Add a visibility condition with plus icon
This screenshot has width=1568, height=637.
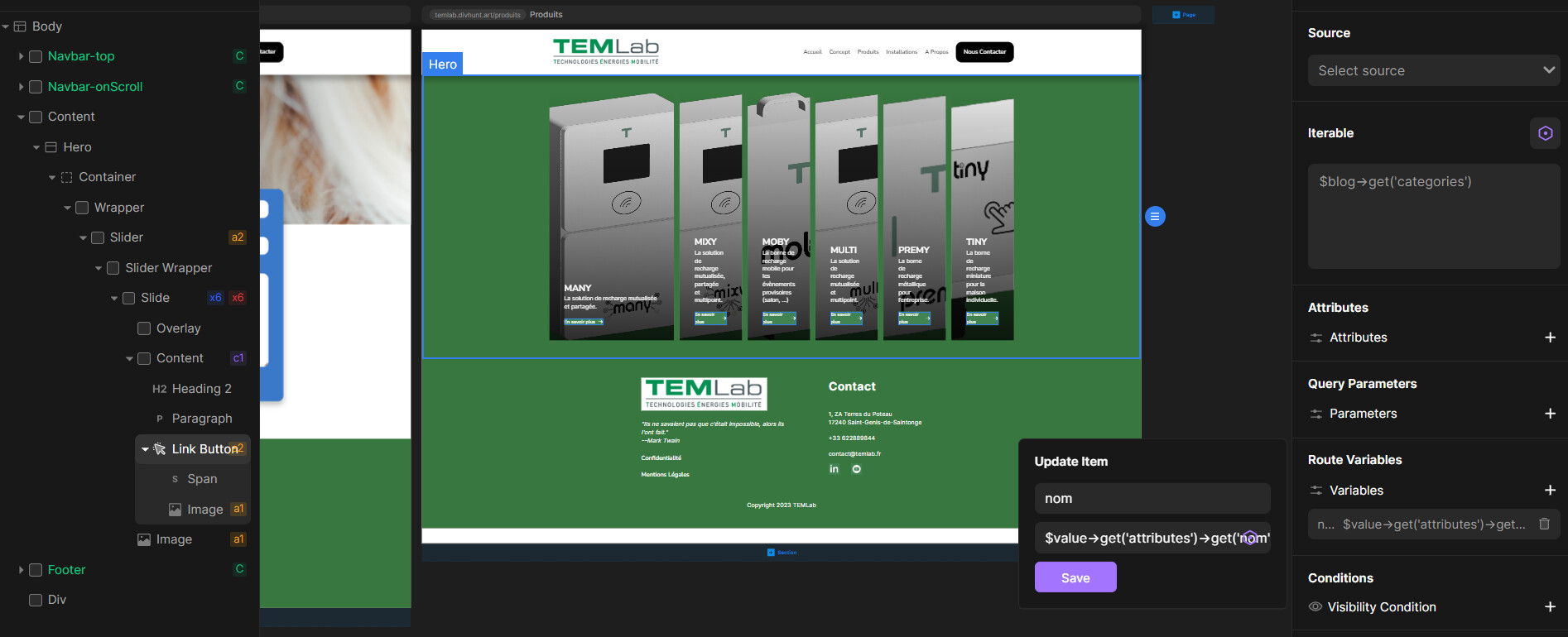point(1550,607)
